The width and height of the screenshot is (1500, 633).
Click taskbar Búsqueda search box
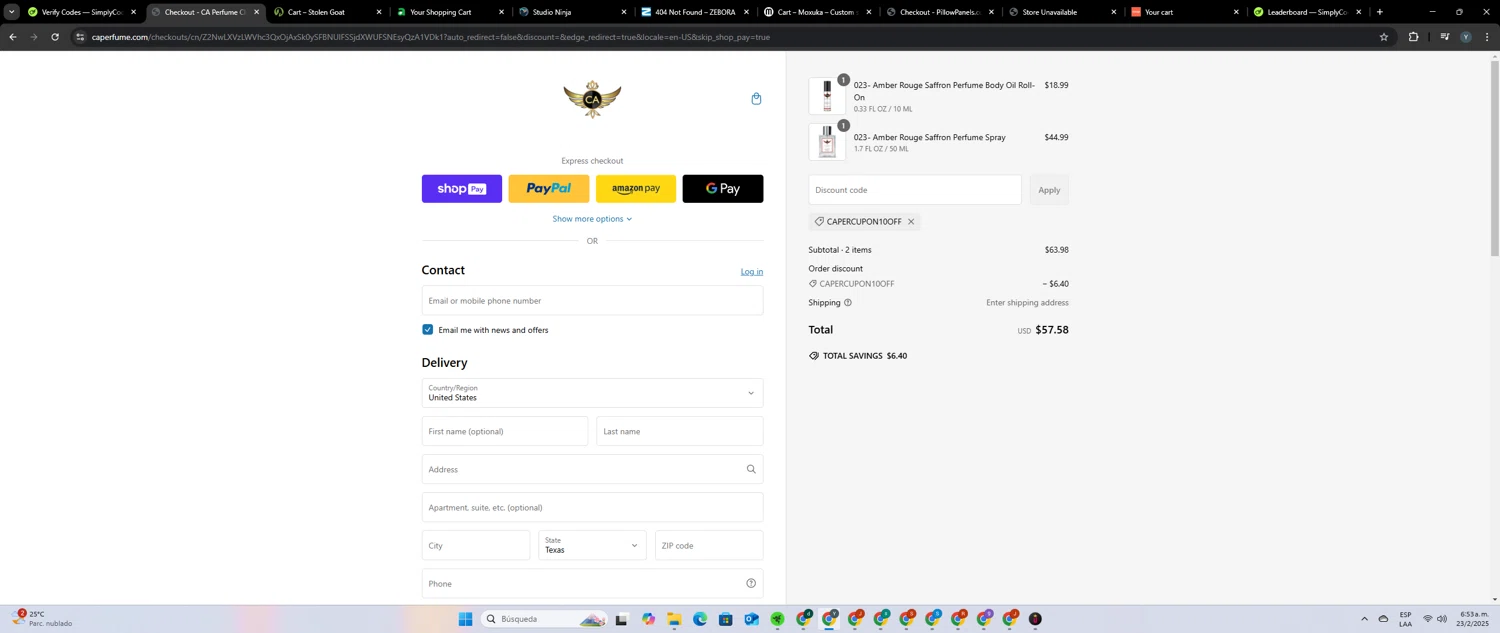[545, 619]
